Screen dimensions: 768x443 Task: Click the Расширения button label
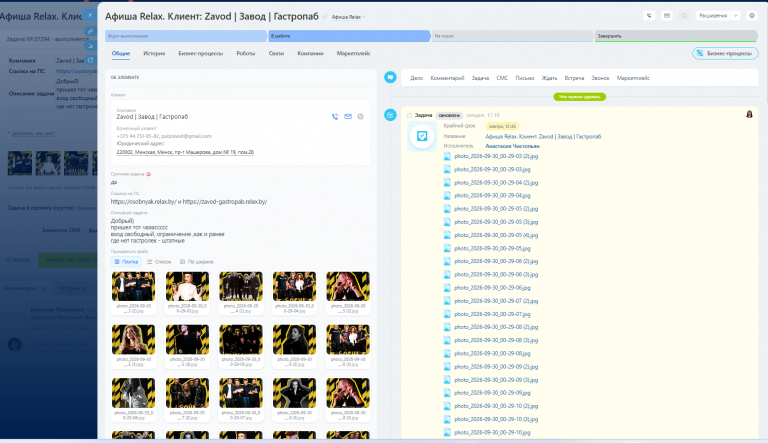click(713, 16)
